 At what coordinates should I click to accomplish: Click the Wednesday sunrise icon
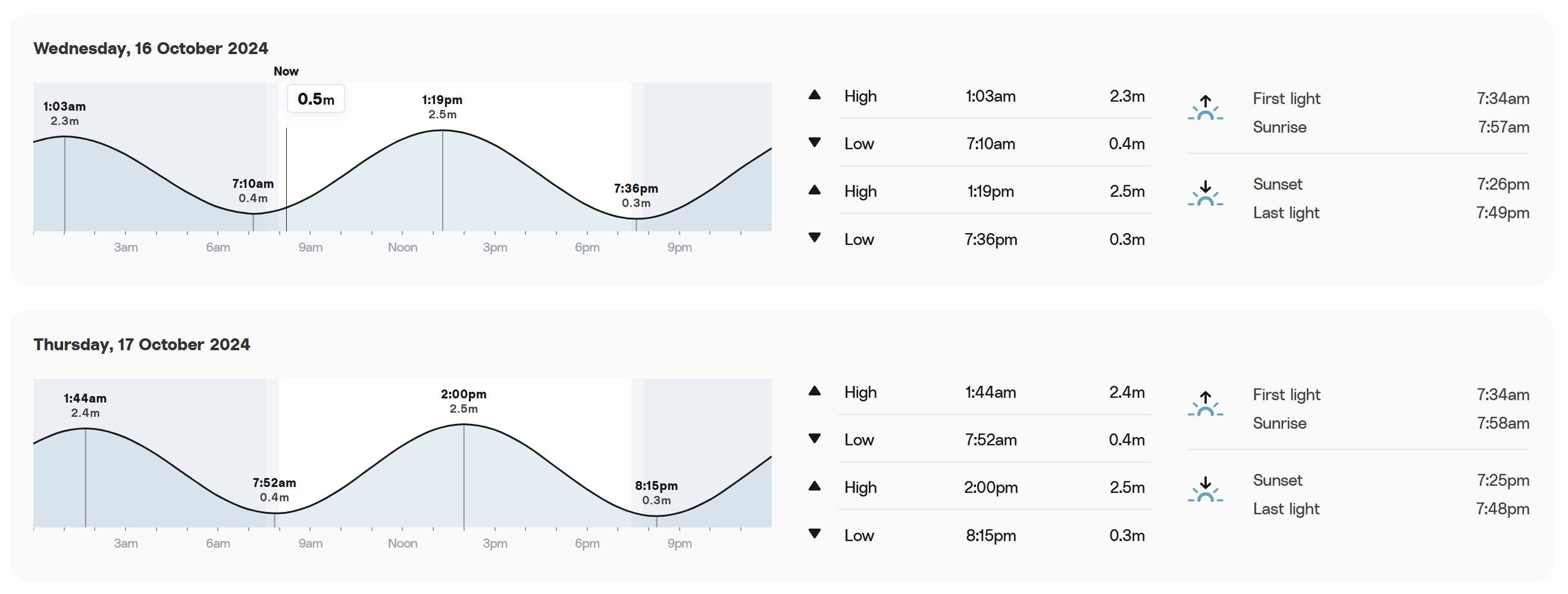click(x=1204, y=108)
